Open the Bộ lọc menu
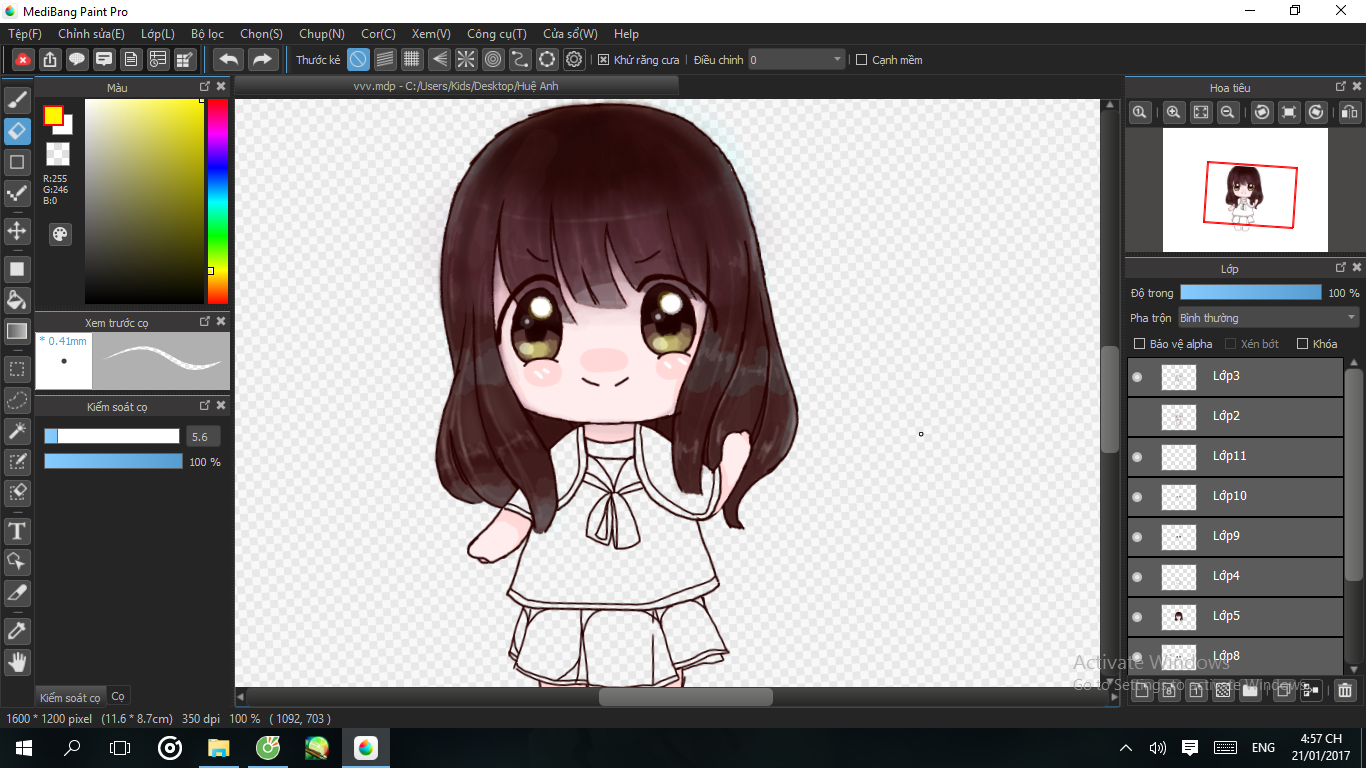 click(207, 34)
